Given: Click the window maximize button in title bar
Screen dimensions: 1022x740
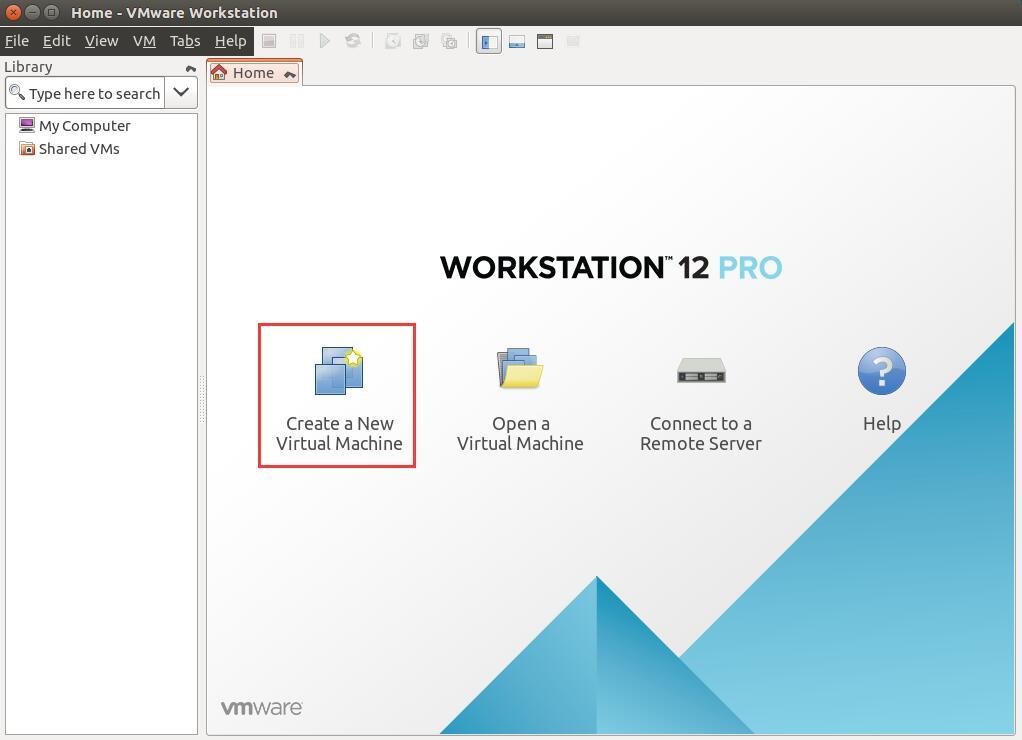Looking at the screenshot, I should point(51,12).
